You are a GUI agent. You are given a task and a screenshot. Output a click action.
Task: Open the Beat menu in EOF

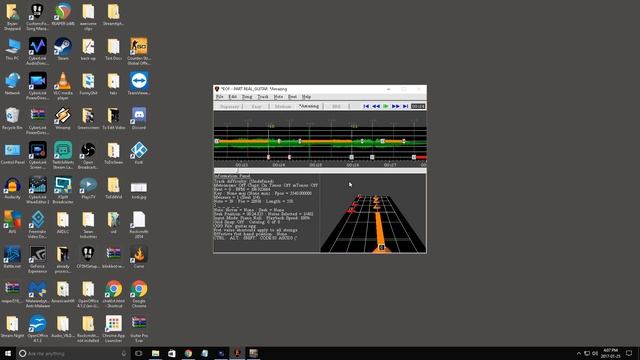(x=292, y=97)
